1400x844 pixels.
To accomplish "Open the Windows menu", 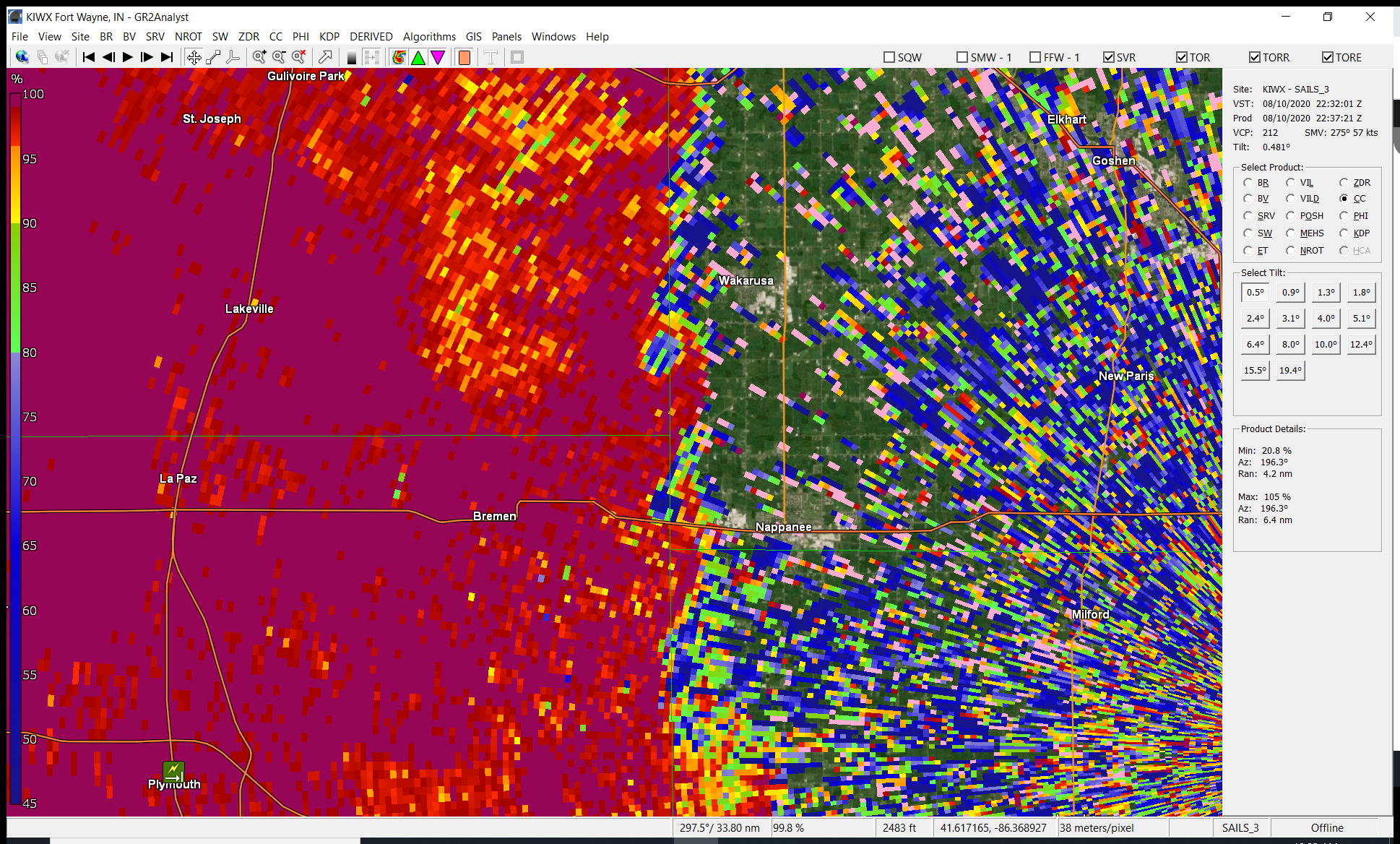I will point(553,37).
